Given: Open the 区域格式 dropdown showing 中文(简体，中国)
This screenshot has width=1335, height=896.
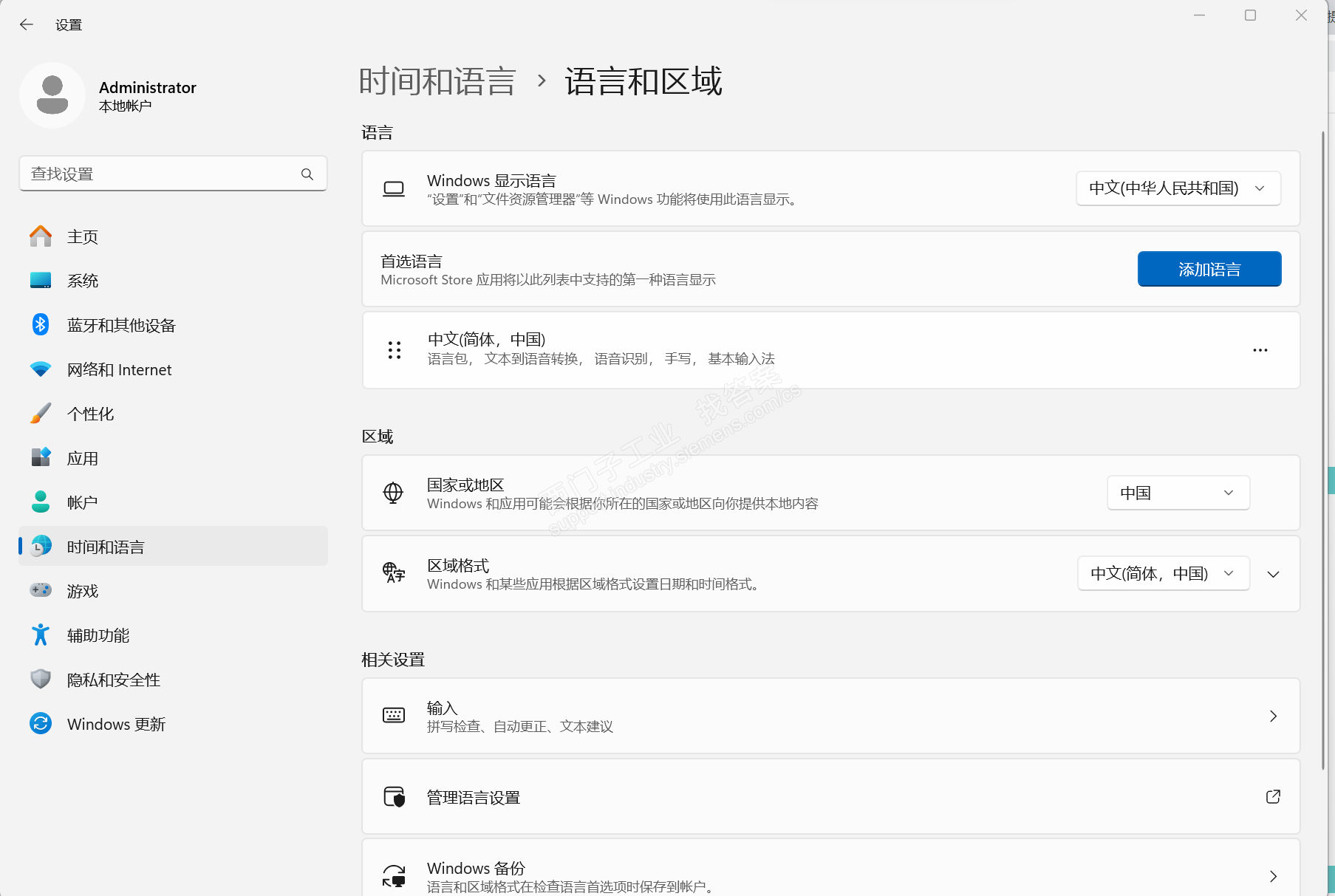Looking at the screenshot, I should 1164,573.
